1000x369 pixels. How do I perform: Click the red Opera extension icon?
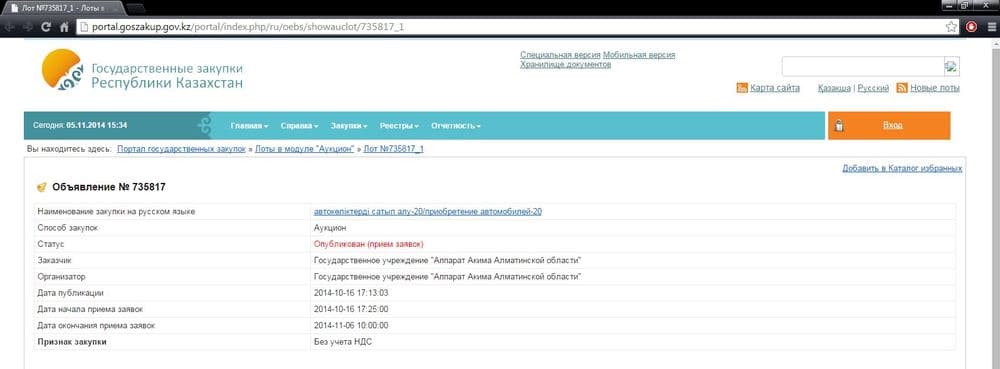(971, 27)
